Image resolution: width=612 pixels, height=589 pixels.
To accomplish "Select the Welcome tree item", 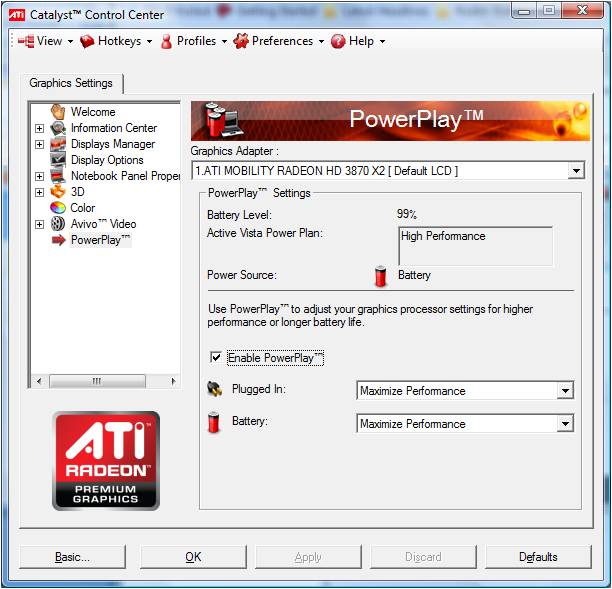I will tap(93, 112).
